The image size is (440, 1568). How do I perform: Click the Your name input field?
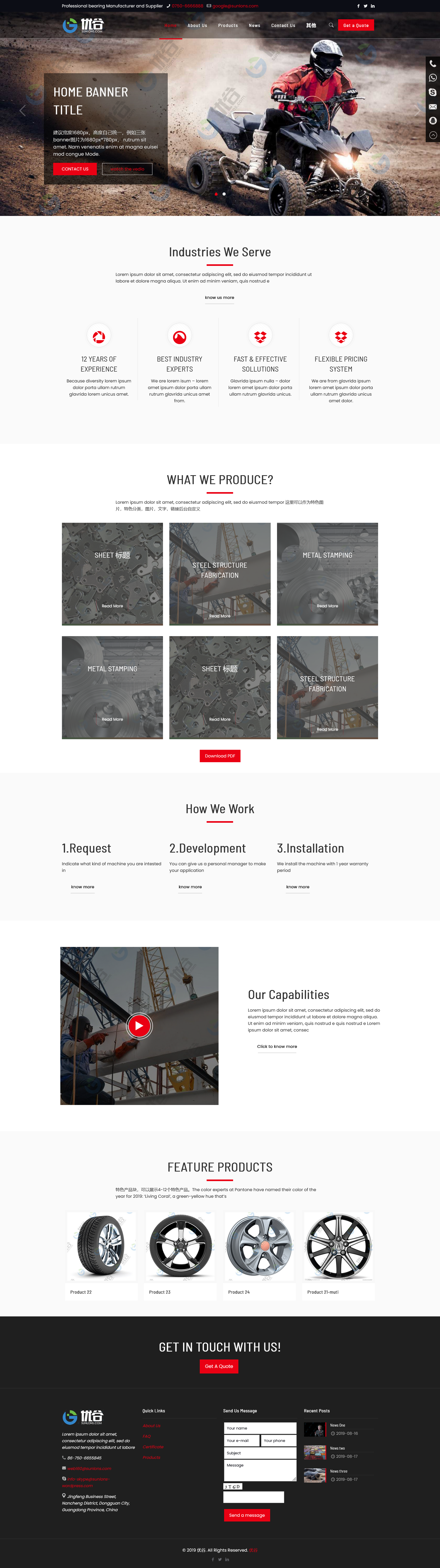(x=260, y=1428)
